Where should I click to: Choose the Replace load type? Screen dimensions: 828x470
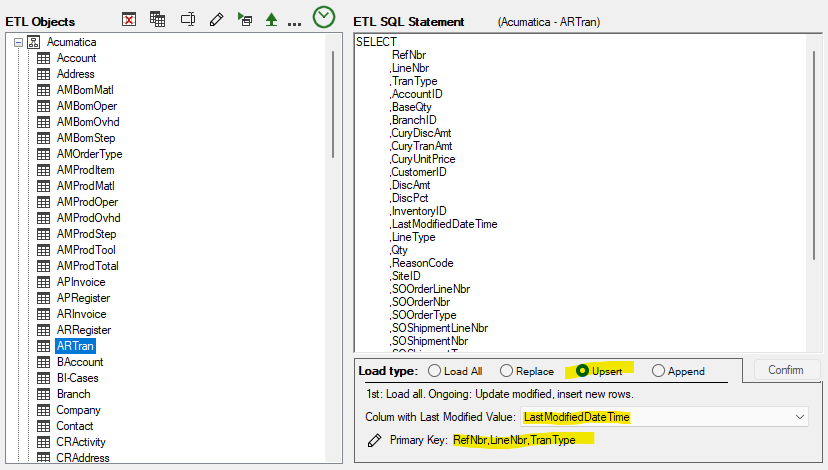click(x=506, y=371)
